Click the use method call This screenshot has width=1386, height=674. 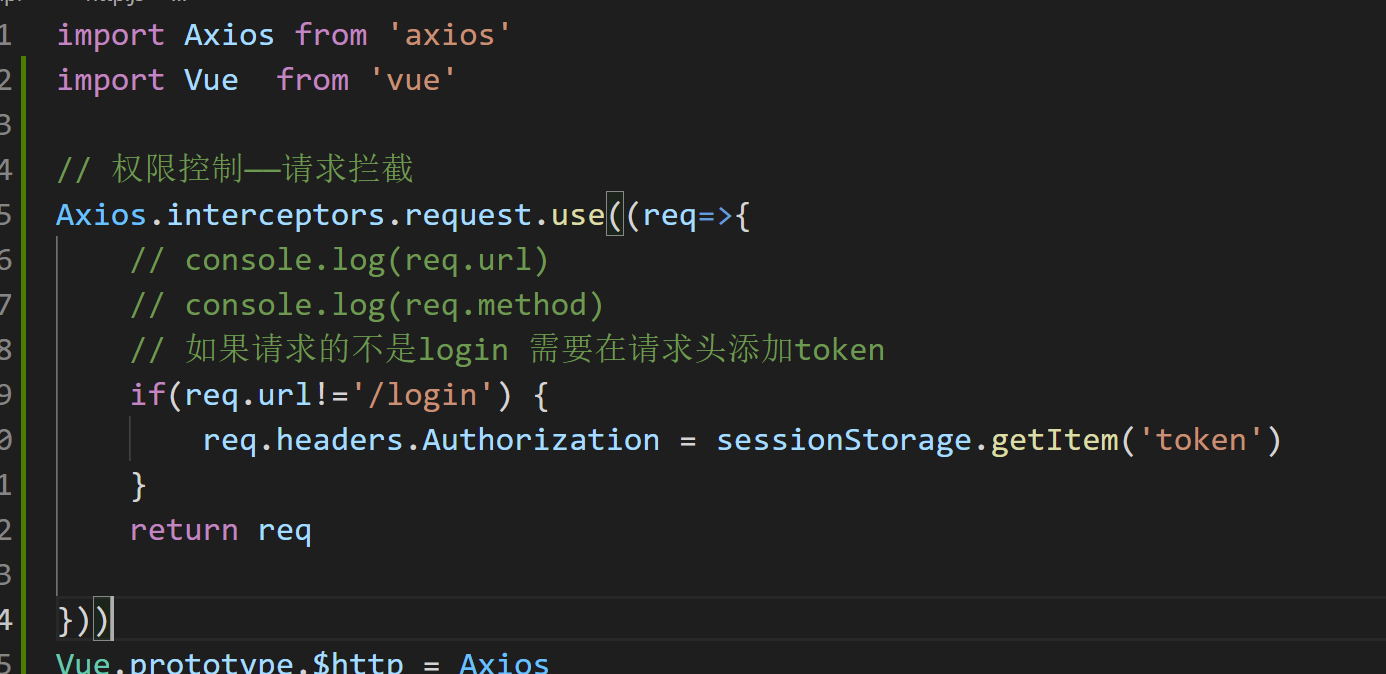pos(577,215)
